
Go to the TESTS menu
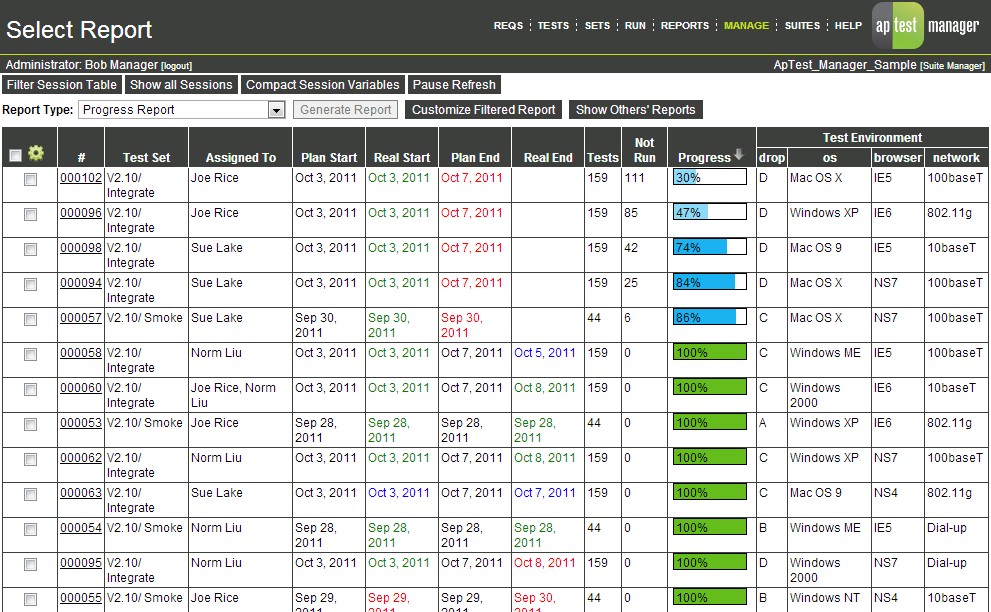[x=553, y=26]
